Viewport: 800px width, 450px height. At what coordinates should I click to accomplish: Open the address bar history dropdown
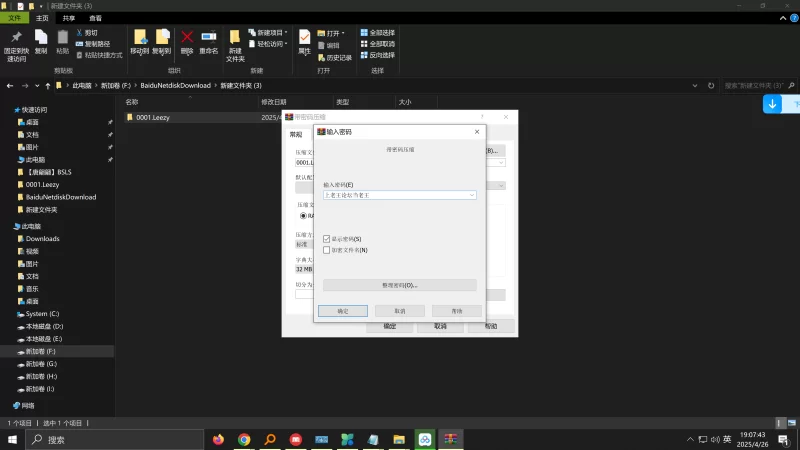click(695, 86)
